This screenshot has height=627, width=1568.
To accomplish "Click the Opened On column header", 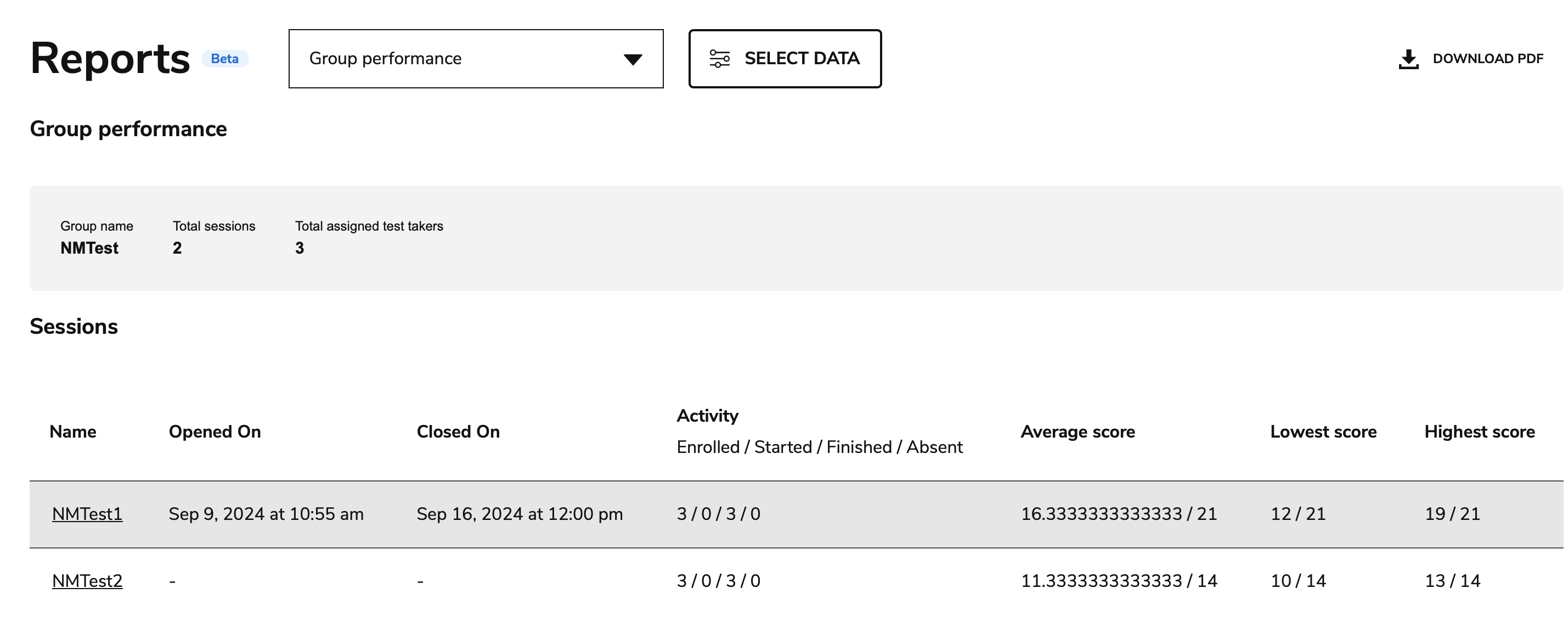I will 215,432.
